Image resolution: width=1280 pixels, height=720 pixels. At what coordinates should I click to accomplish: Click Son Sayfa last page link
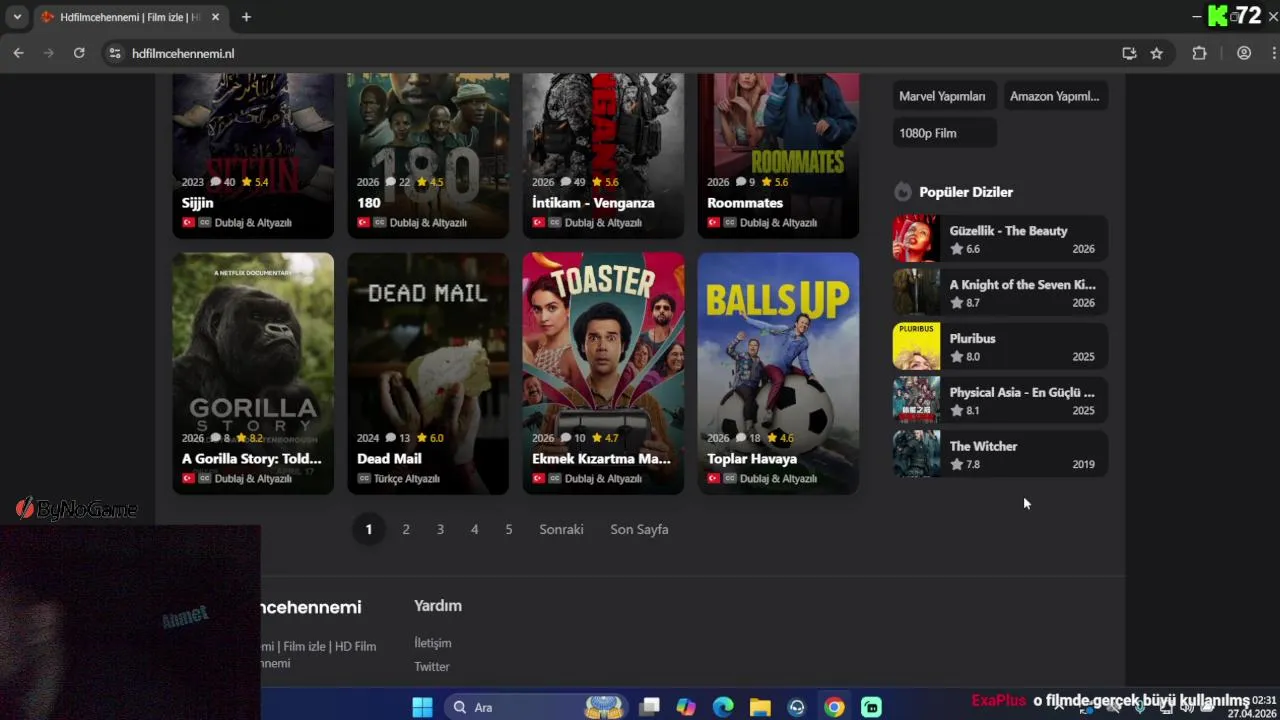[639, 529]
